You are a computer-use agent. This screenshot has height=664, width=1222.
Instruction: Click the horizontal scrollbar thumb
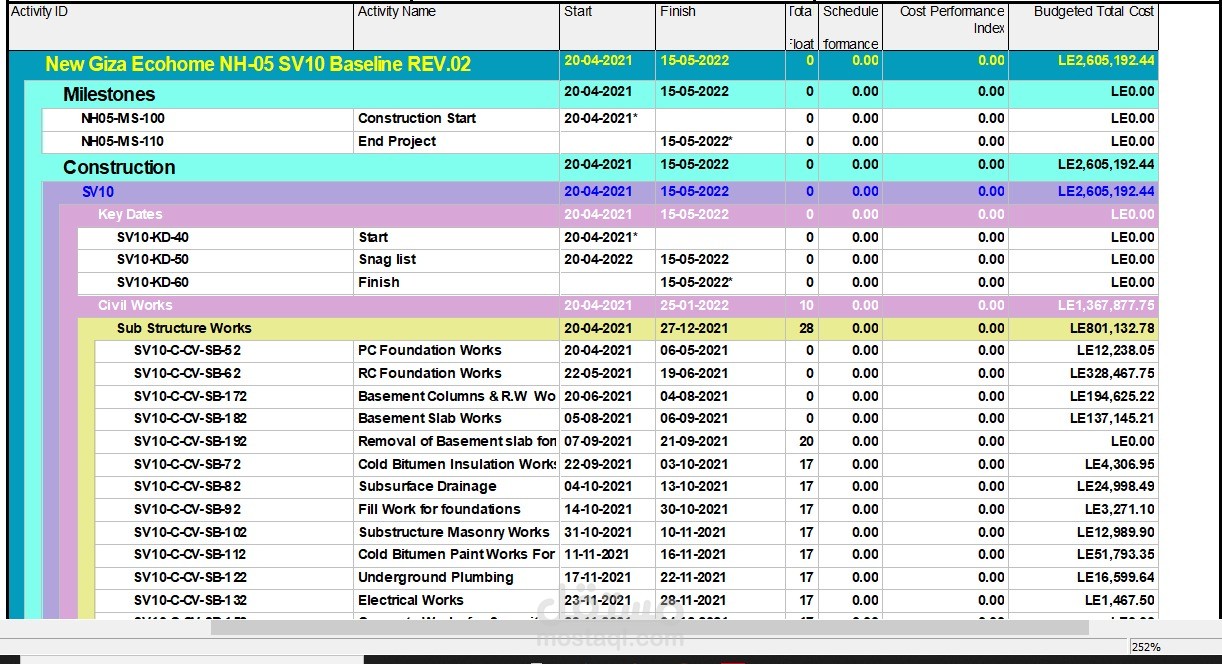click(x=649, y=627)
